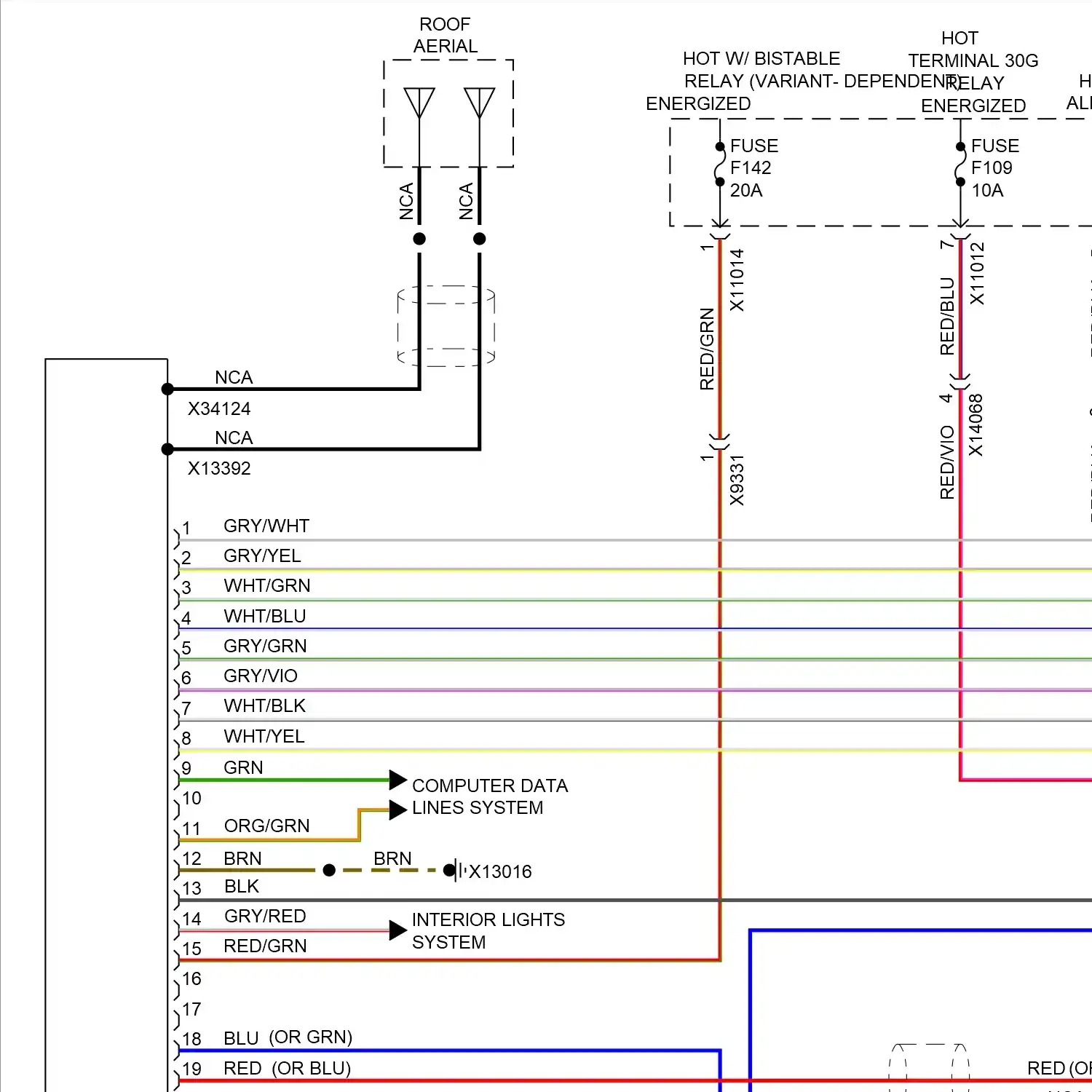The width and height of the screenshot is (1092, 1092).
Task: Select the fuse F142 symbol
Action: [719, 165]
